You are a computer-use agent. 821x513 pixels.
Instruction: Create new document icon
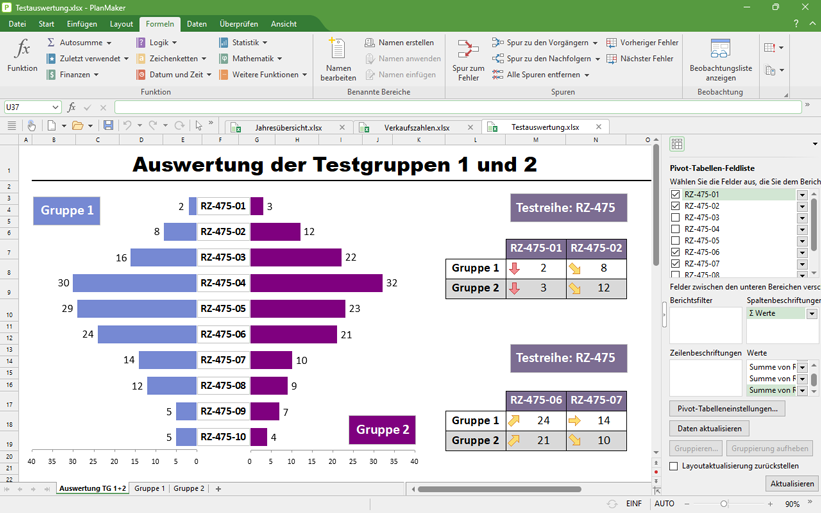52,125
